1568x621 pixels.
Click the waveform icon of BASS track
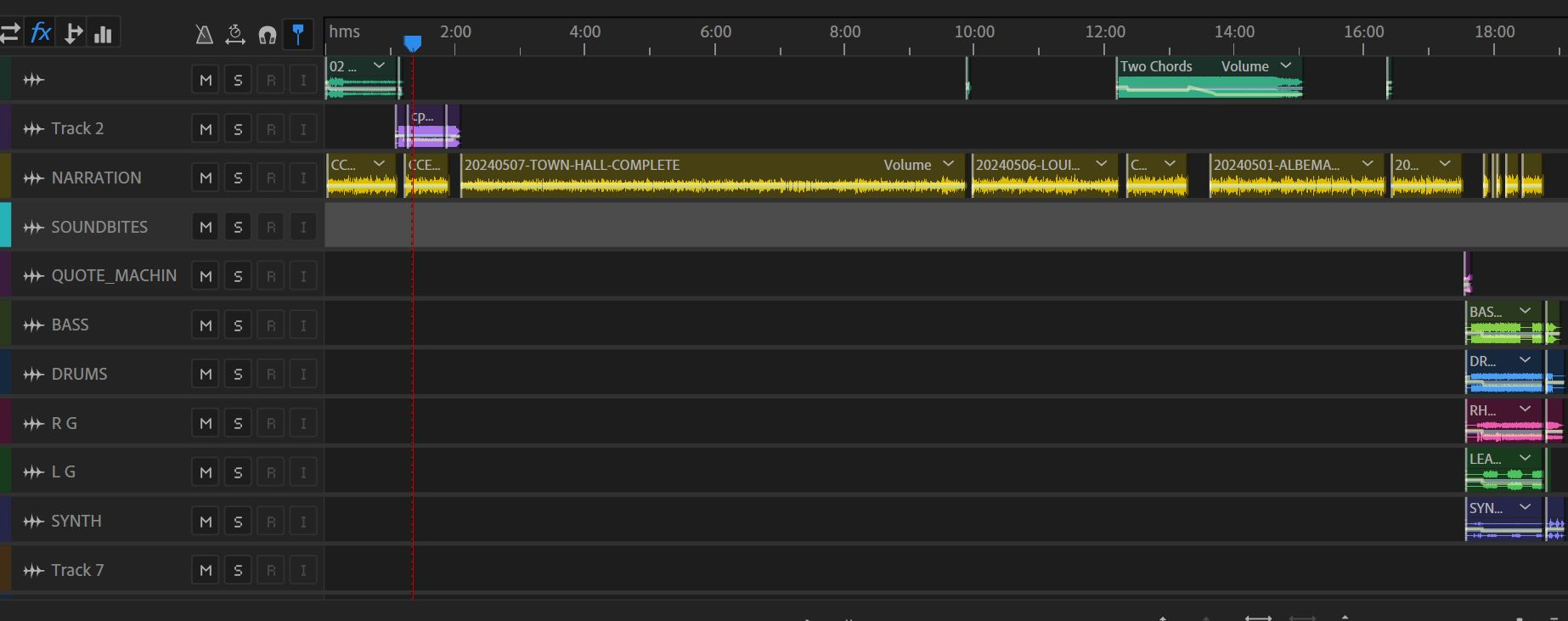pyautogui.click(x=34, y=325)
